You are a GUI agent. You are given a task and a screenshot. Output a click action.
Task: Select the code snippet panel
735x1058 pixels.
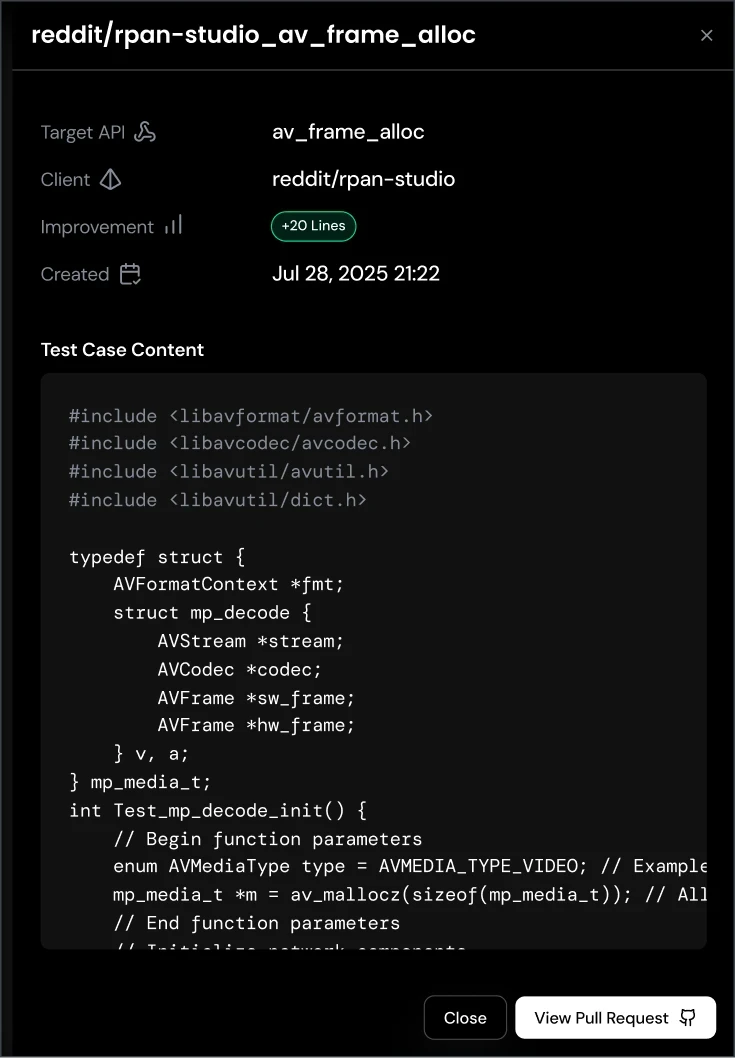click(x=373, y=660)
